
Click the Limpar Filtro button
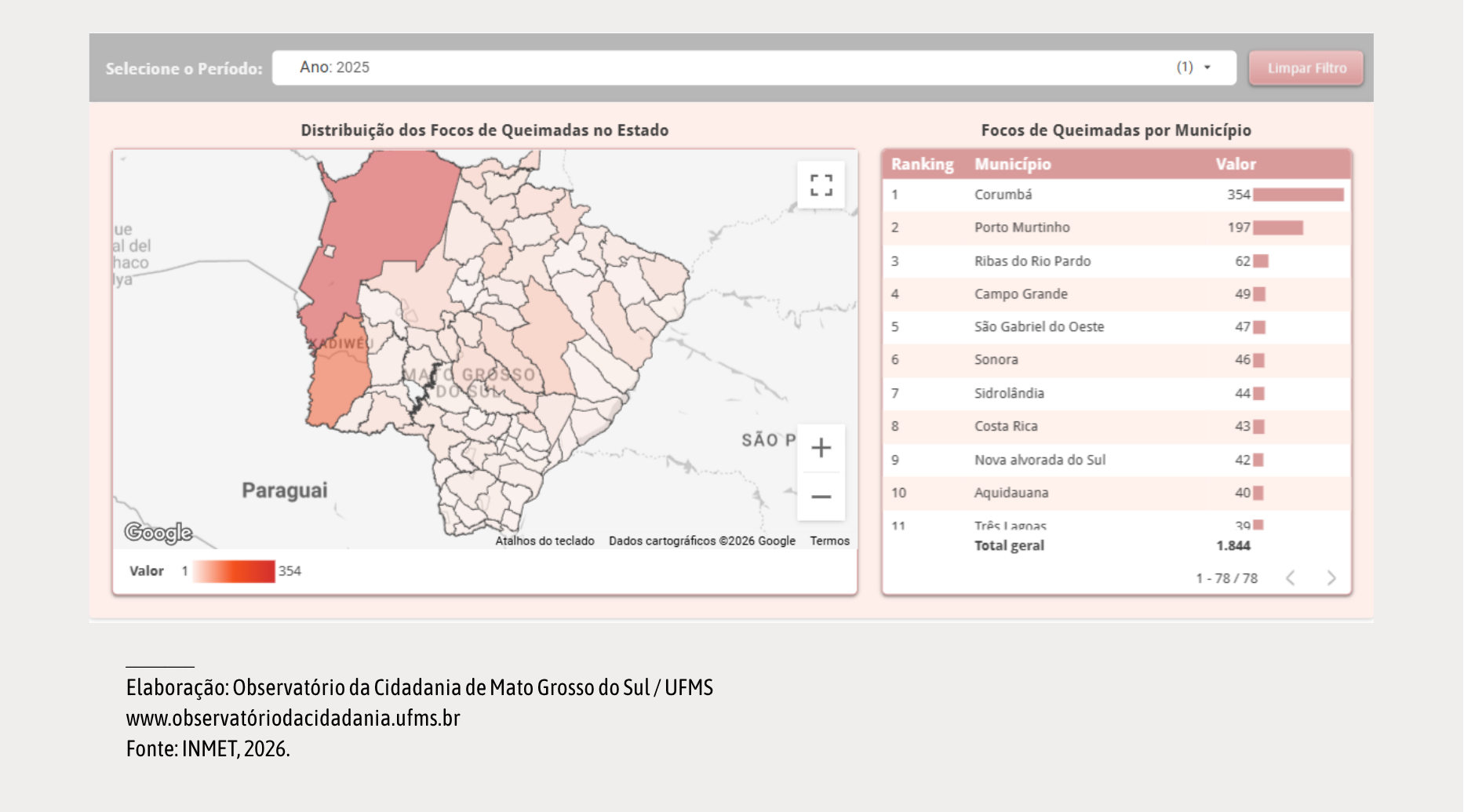click(x=1306, y=68)
